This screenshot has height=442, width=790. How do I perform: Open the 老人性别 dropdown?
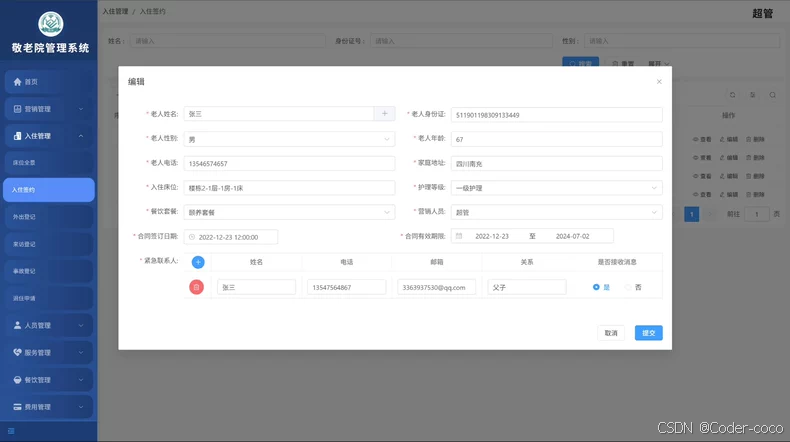[x=289, y=139]
